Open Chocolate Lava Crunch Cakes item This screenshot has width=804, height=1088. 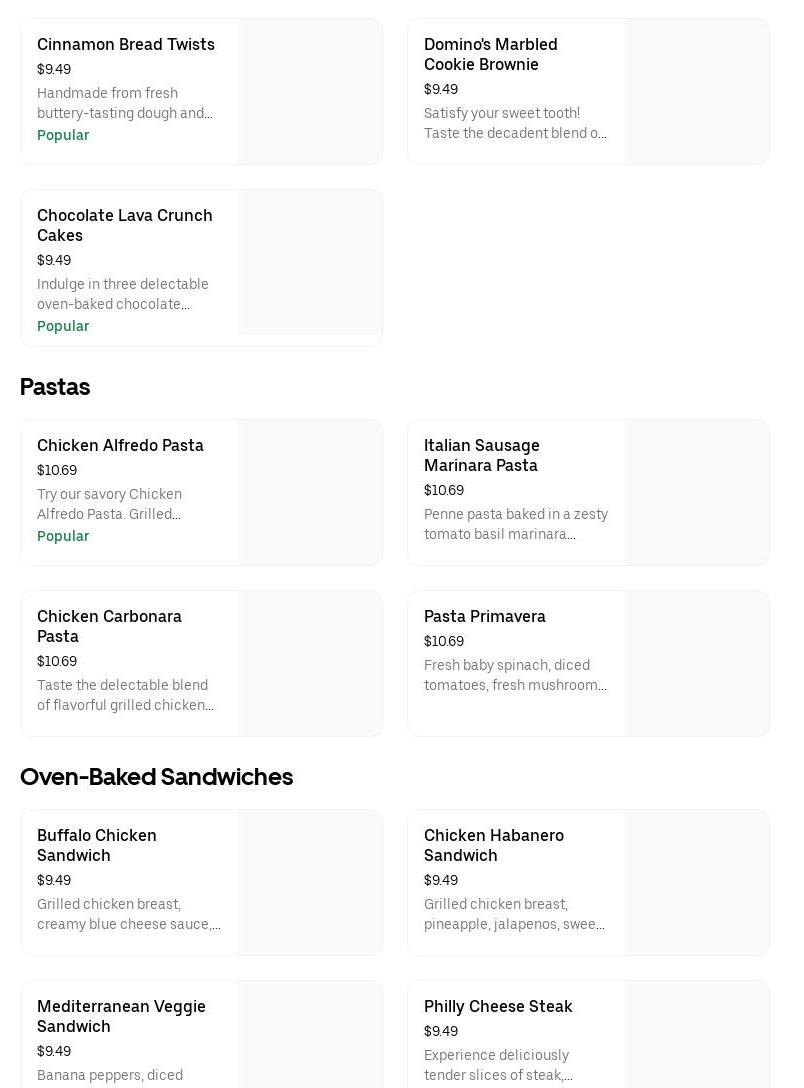pyautogui.click(x=125, y=225)
